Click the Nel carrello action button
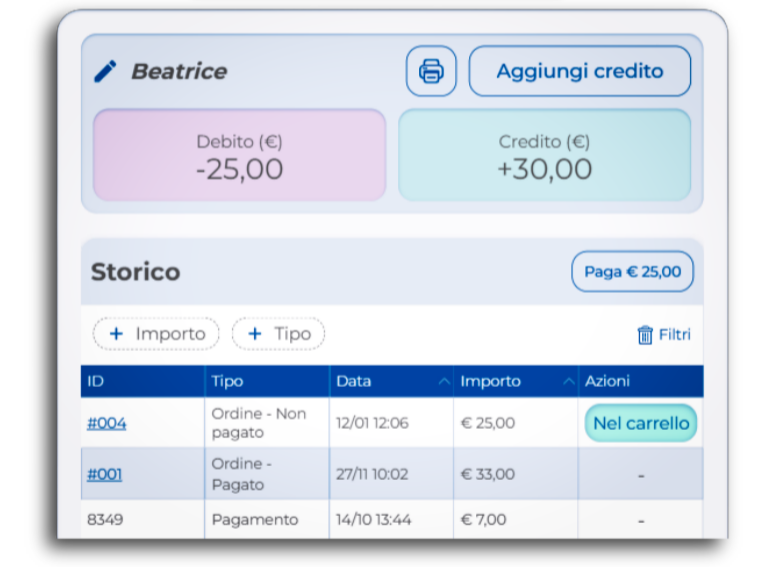The width and height of the screenshot is (757, 567). 640,423
